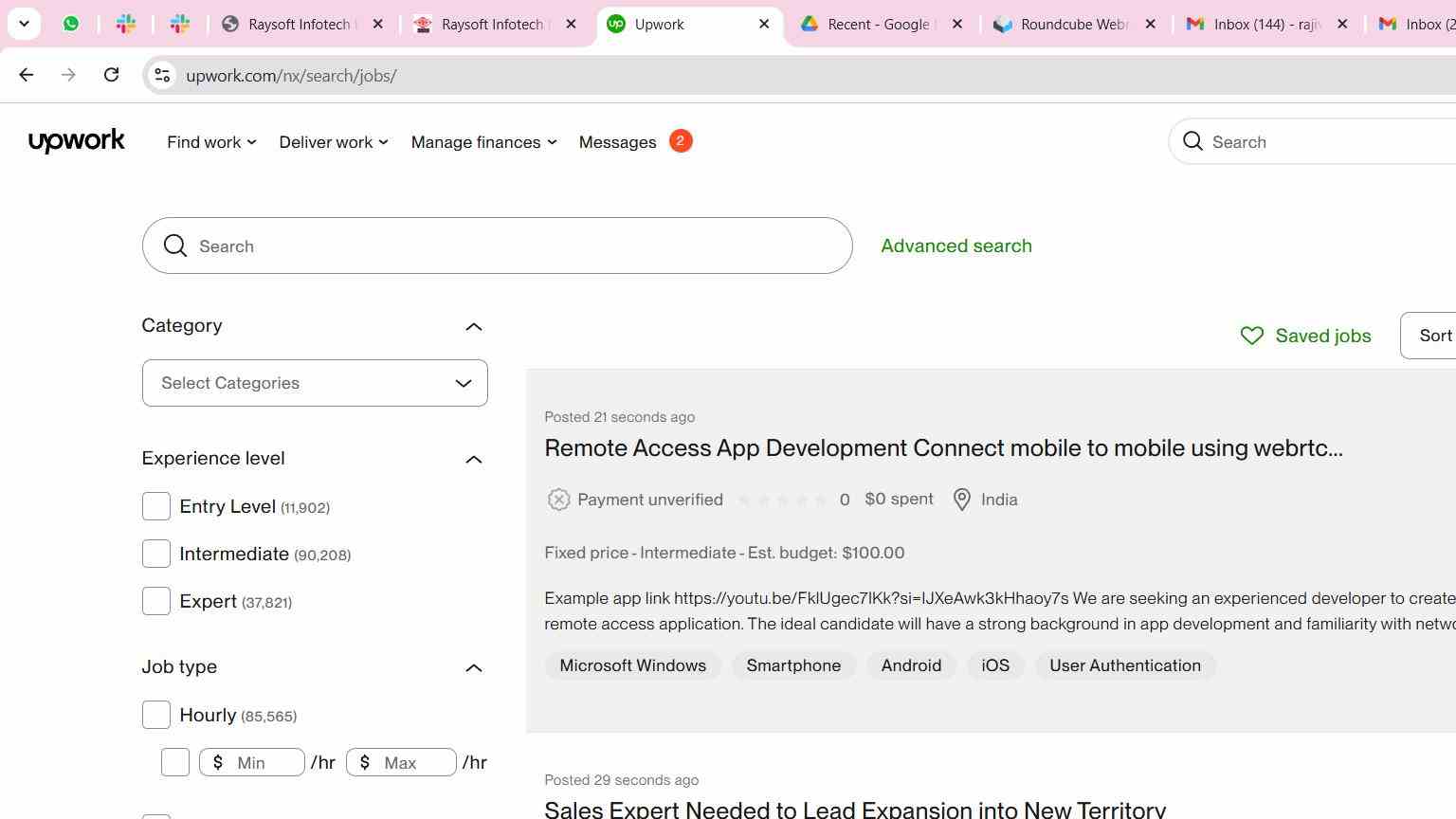Click the Min hourly rate field
Screen dimensions: 1456x819
click(x=252, y=762)
